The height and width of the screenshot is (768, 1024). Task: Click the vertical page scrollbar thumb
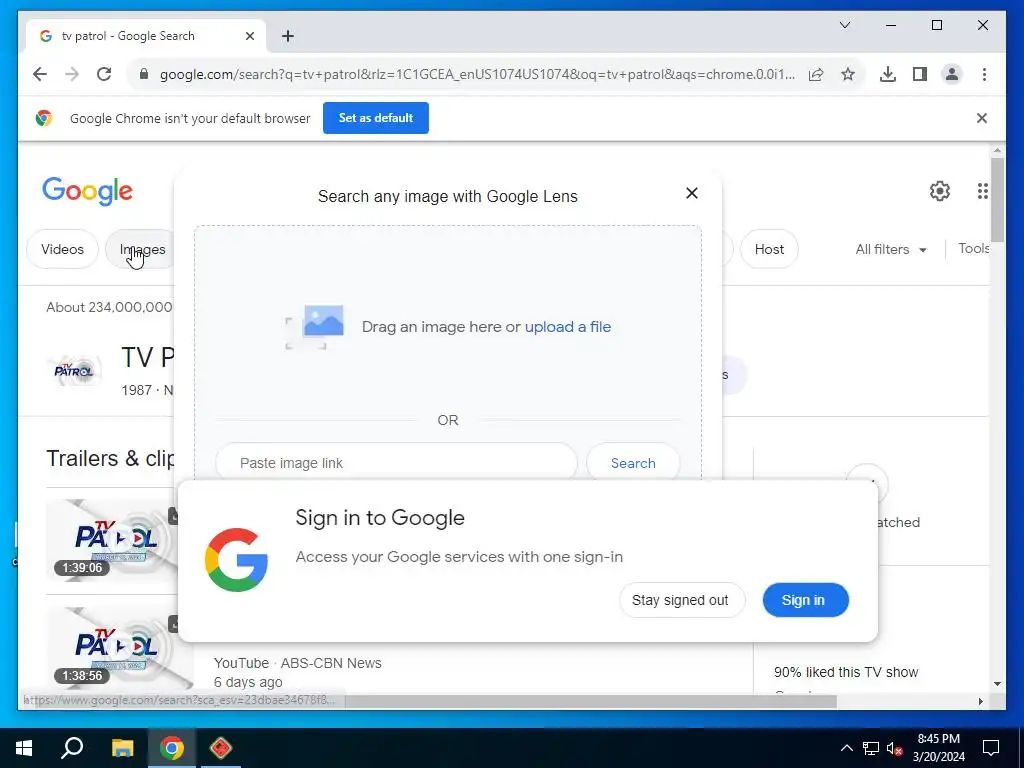pos(997,200)
